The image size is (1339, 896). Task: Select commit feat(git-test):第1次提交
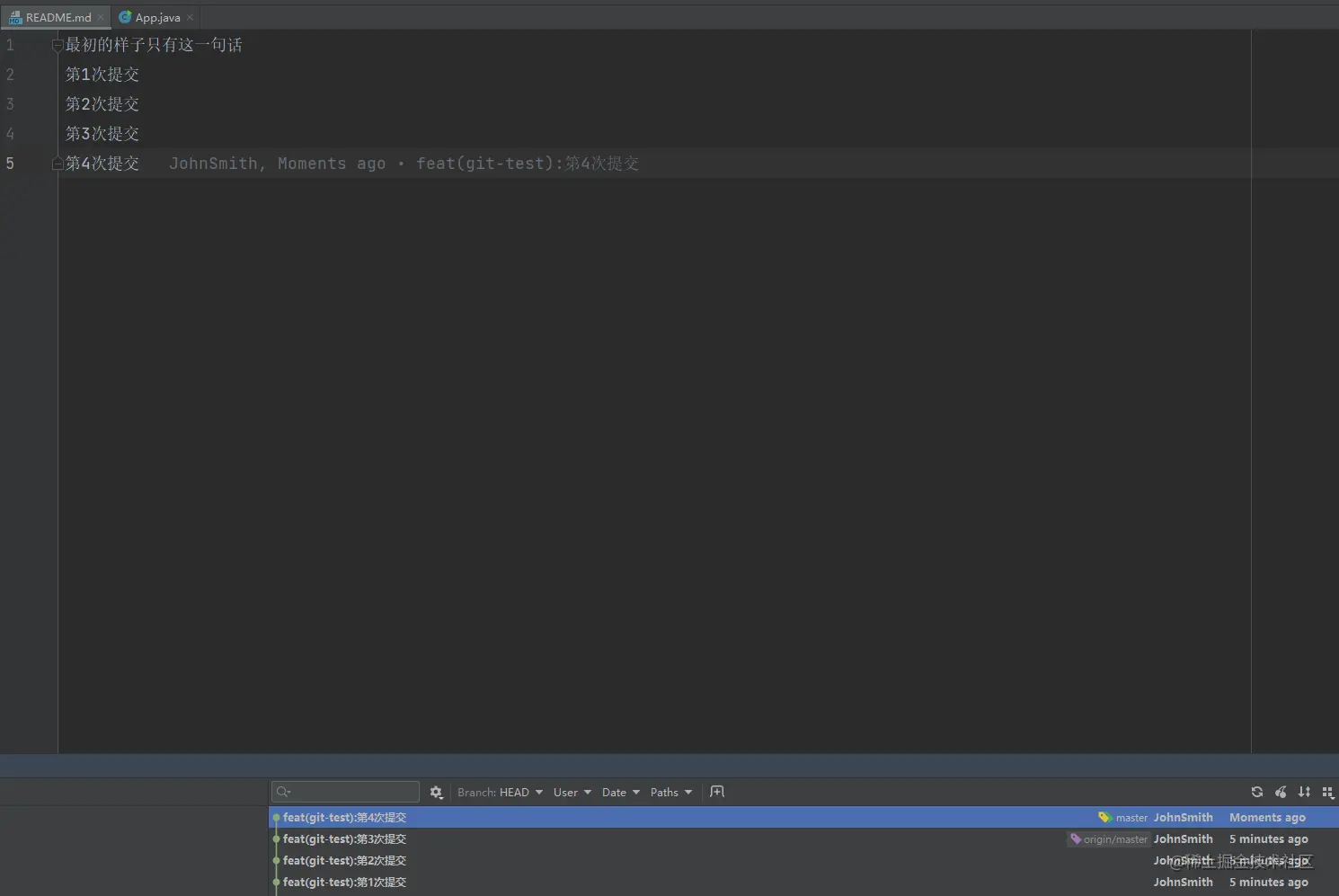(x=803, y=882)
